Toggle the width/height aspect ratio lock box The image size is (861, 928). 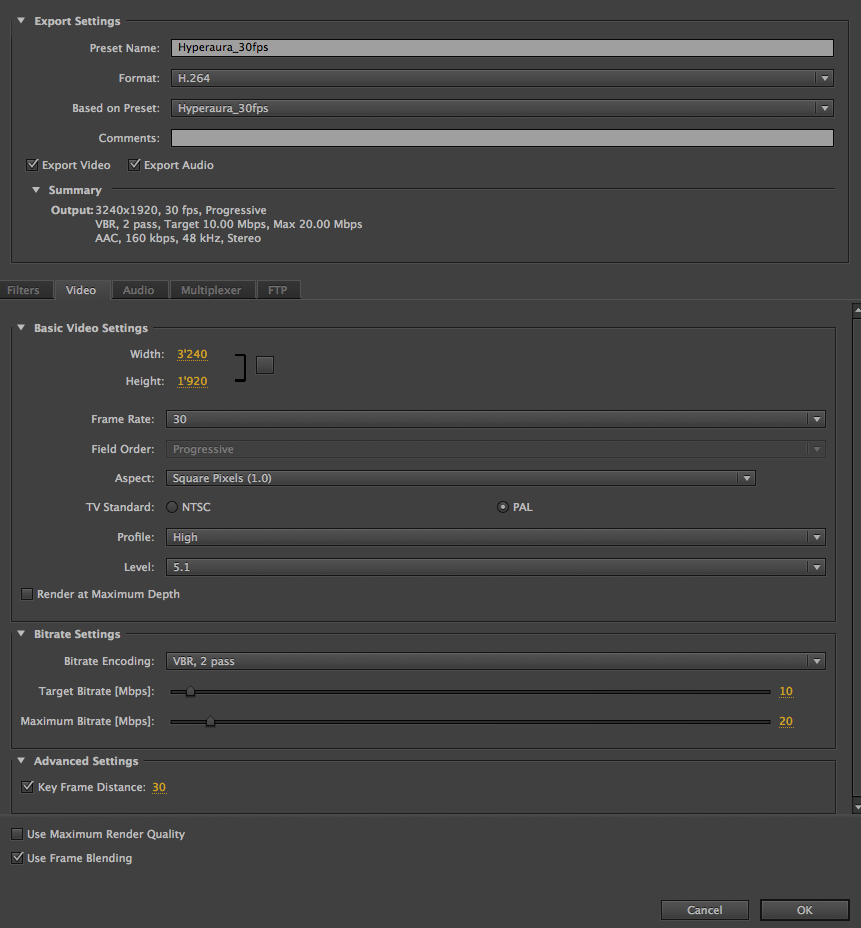[265, 365]
